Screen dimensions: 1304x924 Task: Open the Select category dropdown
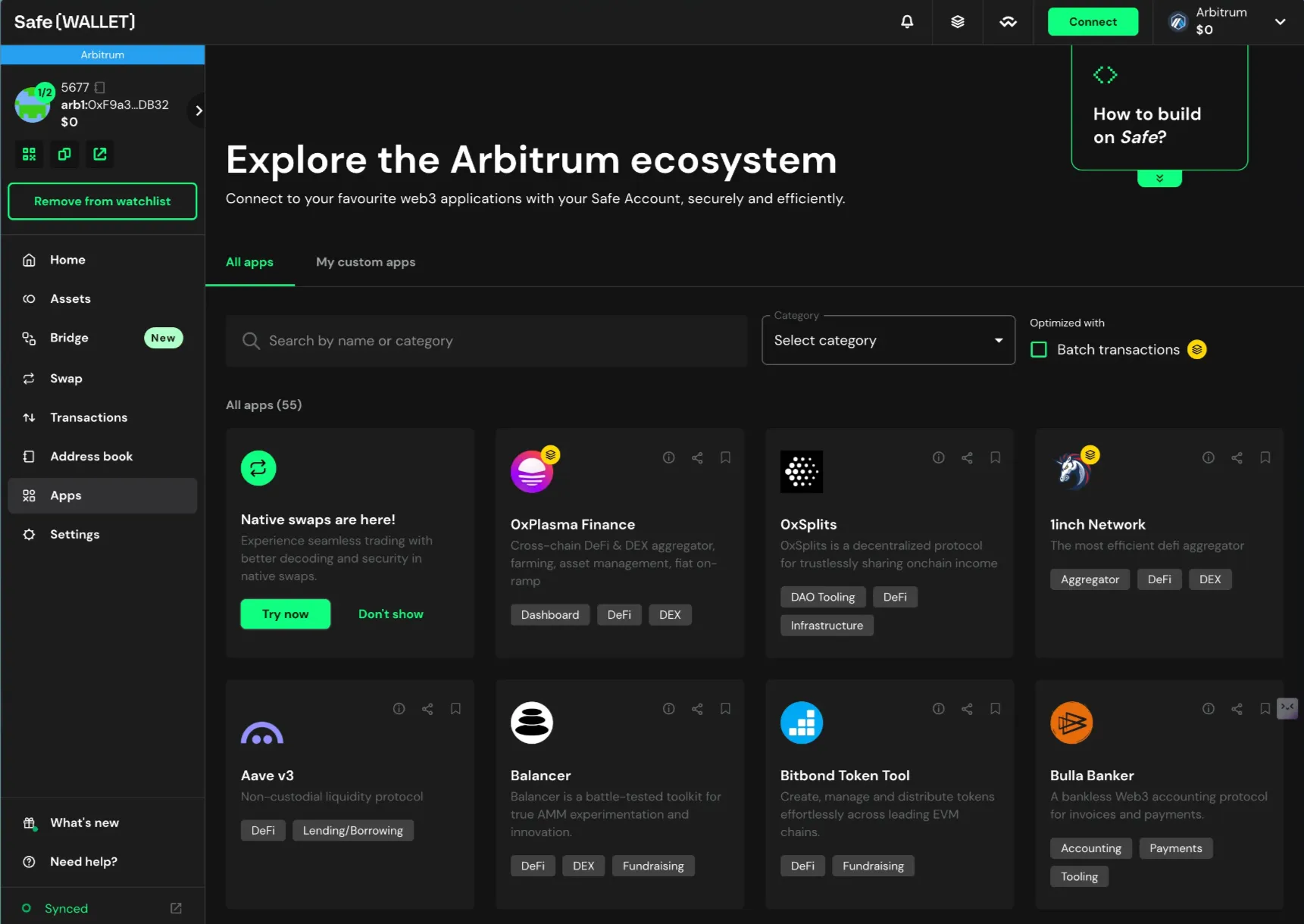coord(888,340)
